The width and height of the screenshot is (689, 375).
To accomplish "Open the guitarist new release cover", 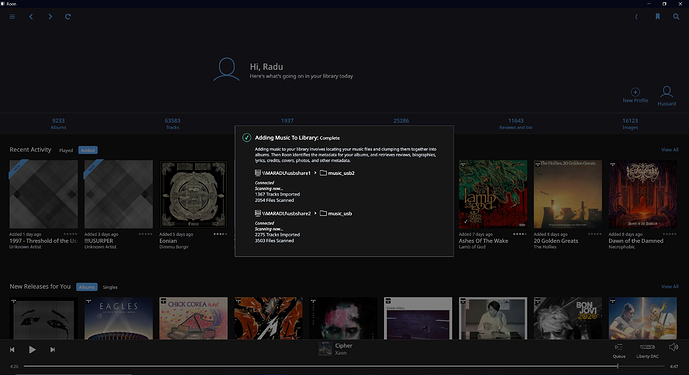I will [x=643, y=318].
